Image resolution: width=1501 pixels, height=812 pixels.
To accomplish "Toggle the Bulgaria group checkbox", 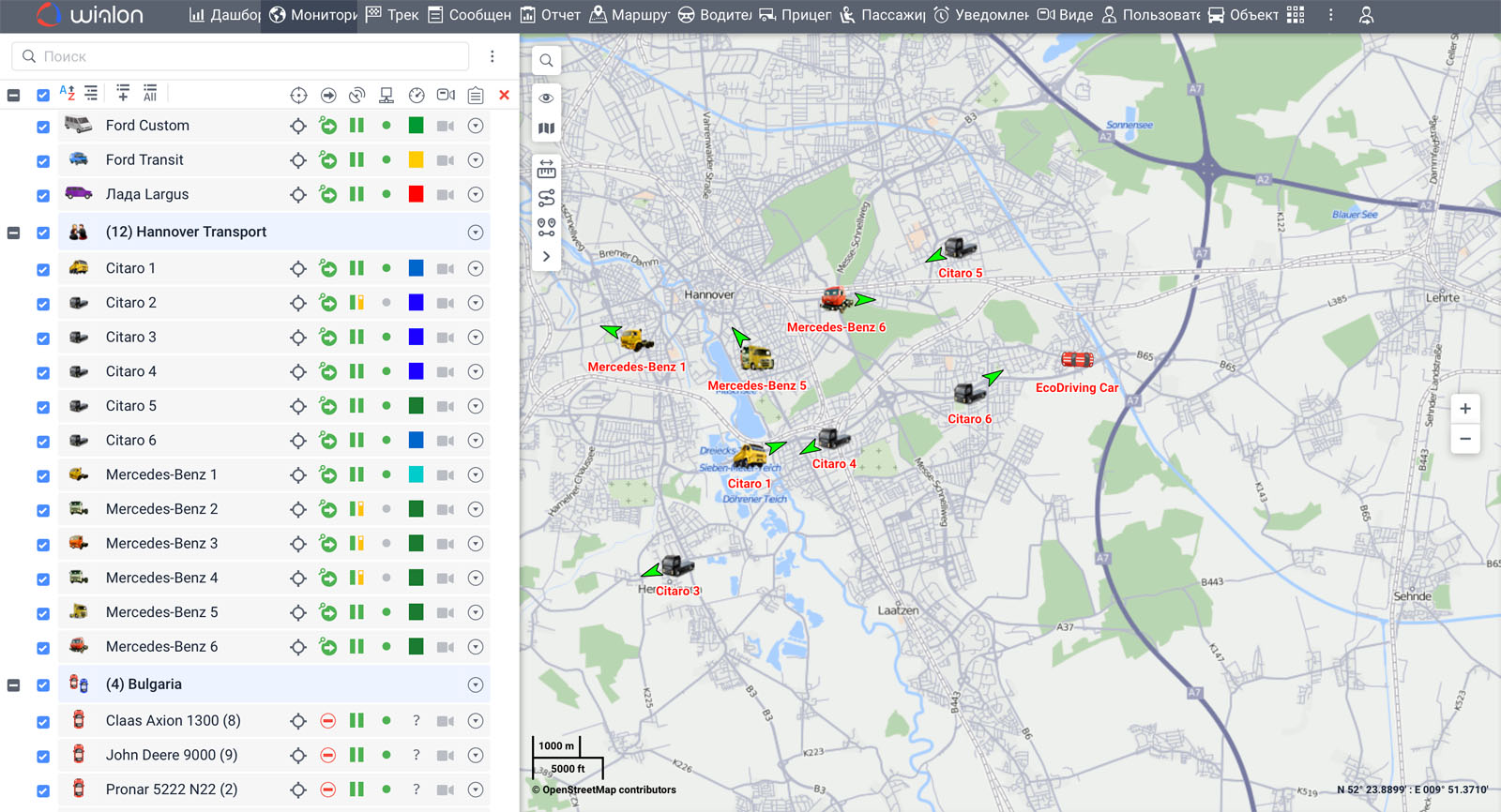I will 43,685.
